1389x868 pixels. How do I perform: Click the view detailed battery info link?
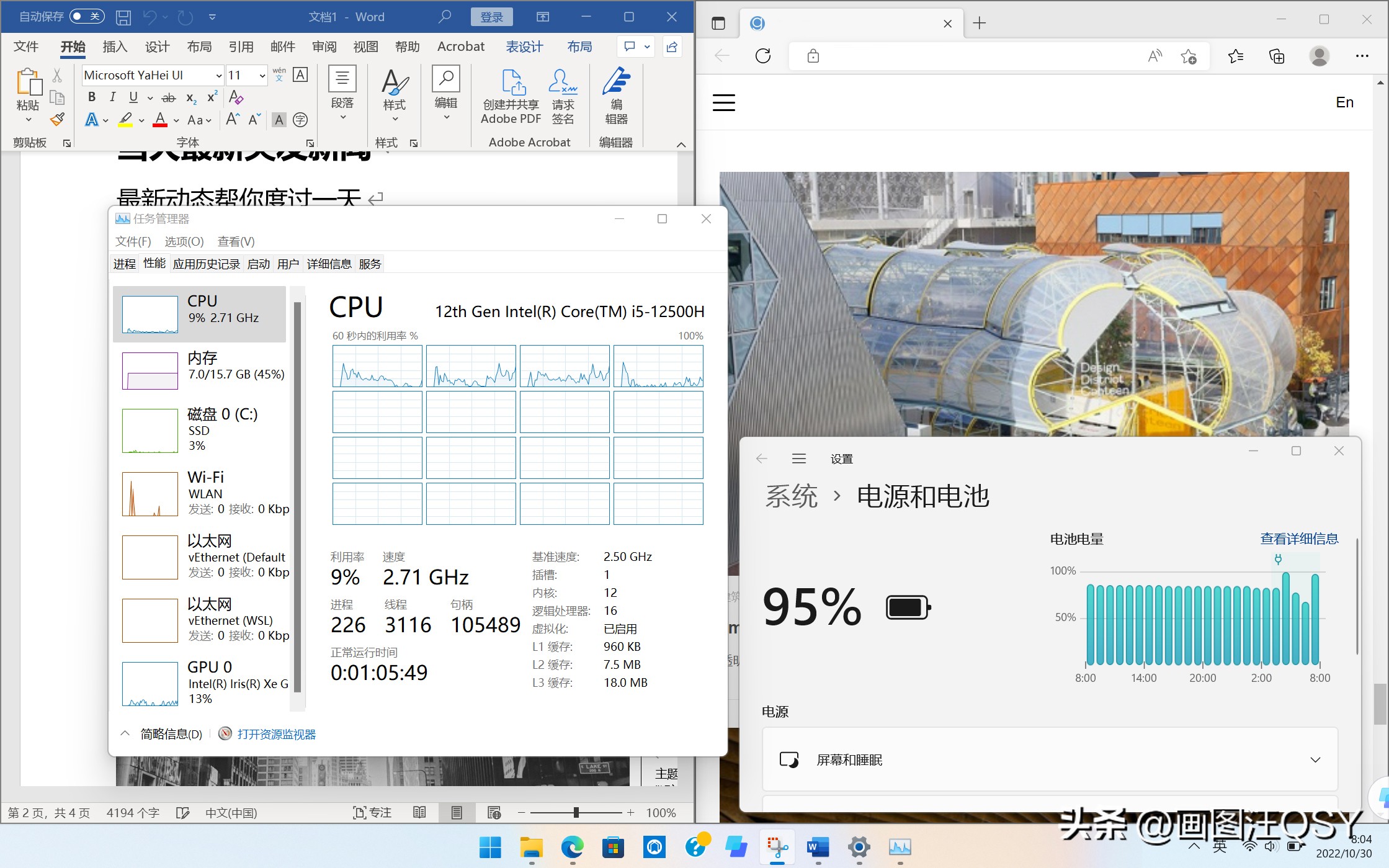pos(1299,539)
